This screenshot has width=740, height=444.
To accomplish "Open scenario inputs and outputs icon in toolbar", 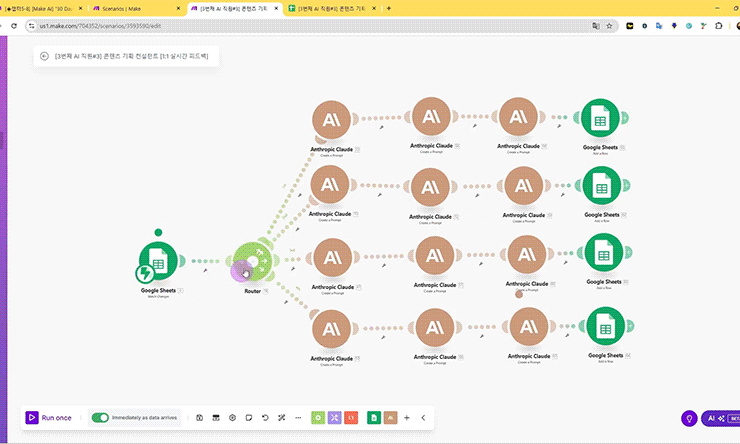I will pos(216,418).
